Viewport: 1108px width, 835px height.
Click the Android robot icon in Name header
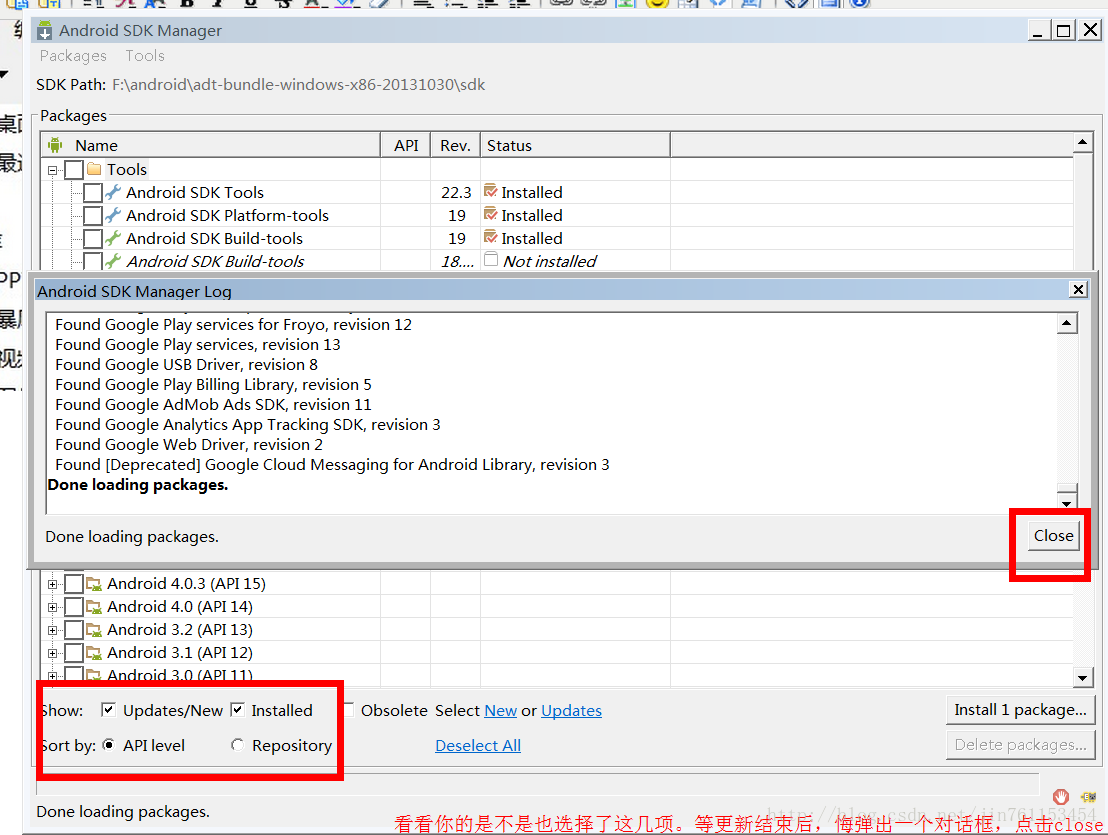[x=55, y=145]
